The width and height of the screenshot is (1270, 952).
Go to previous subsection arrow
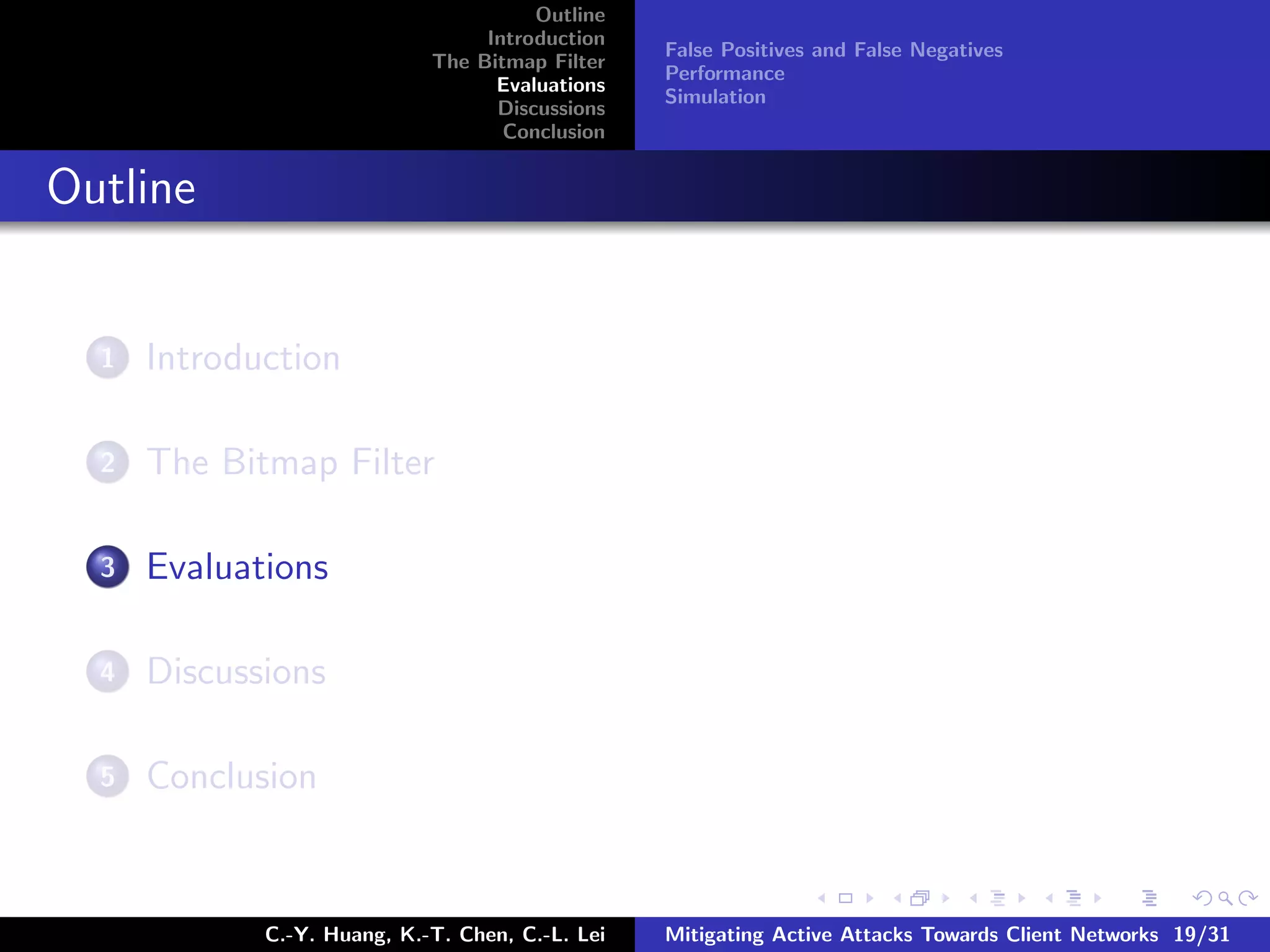tap(974, 898)
